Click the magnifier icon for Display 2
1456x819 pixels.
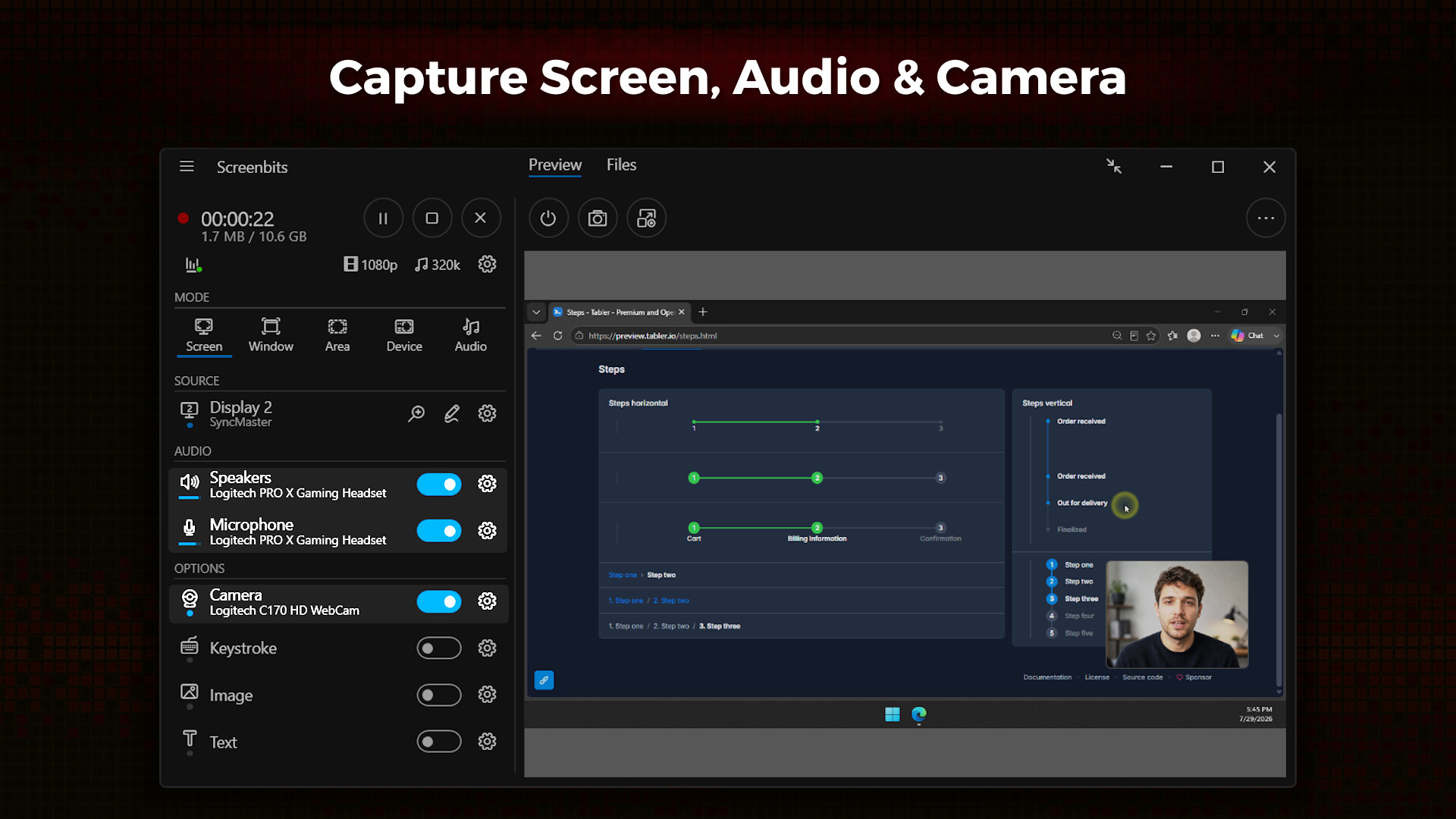[x=416, y=413]
